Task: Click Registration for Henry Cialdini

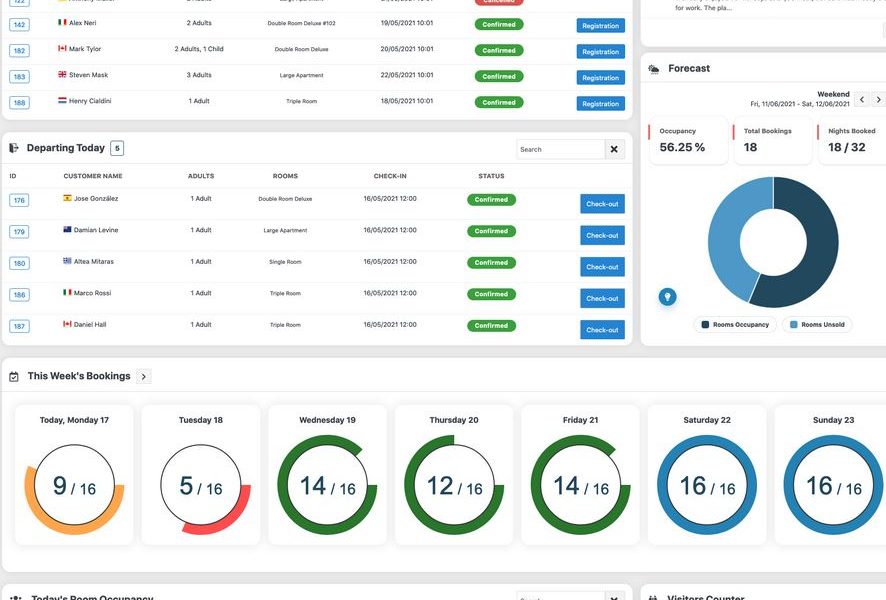Action: point(601,104)
